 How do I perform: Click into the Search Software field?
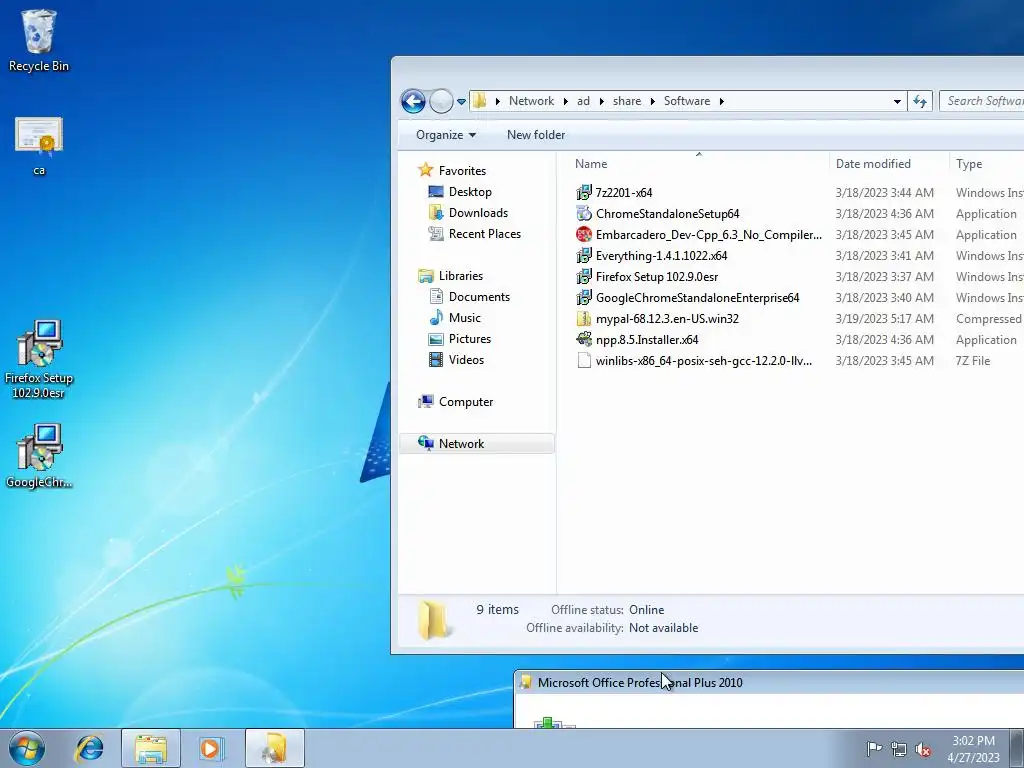tap(982, 101)
